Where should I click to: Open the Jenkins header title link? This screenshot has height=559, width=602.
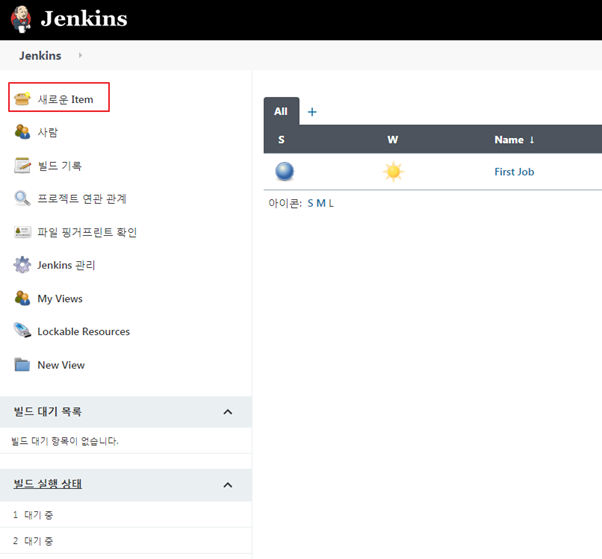pyautogui.click(x=84, y=18)
